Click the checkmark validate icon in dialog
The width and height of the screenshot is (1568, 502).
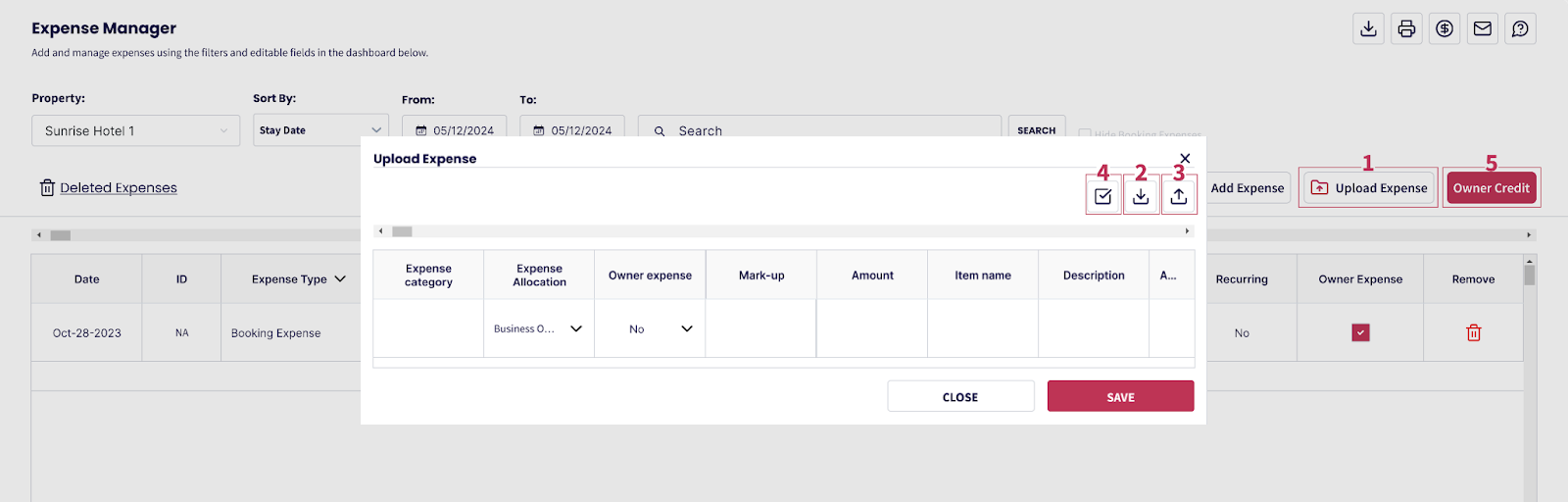pyautogui.click(x=1102, y=196)
